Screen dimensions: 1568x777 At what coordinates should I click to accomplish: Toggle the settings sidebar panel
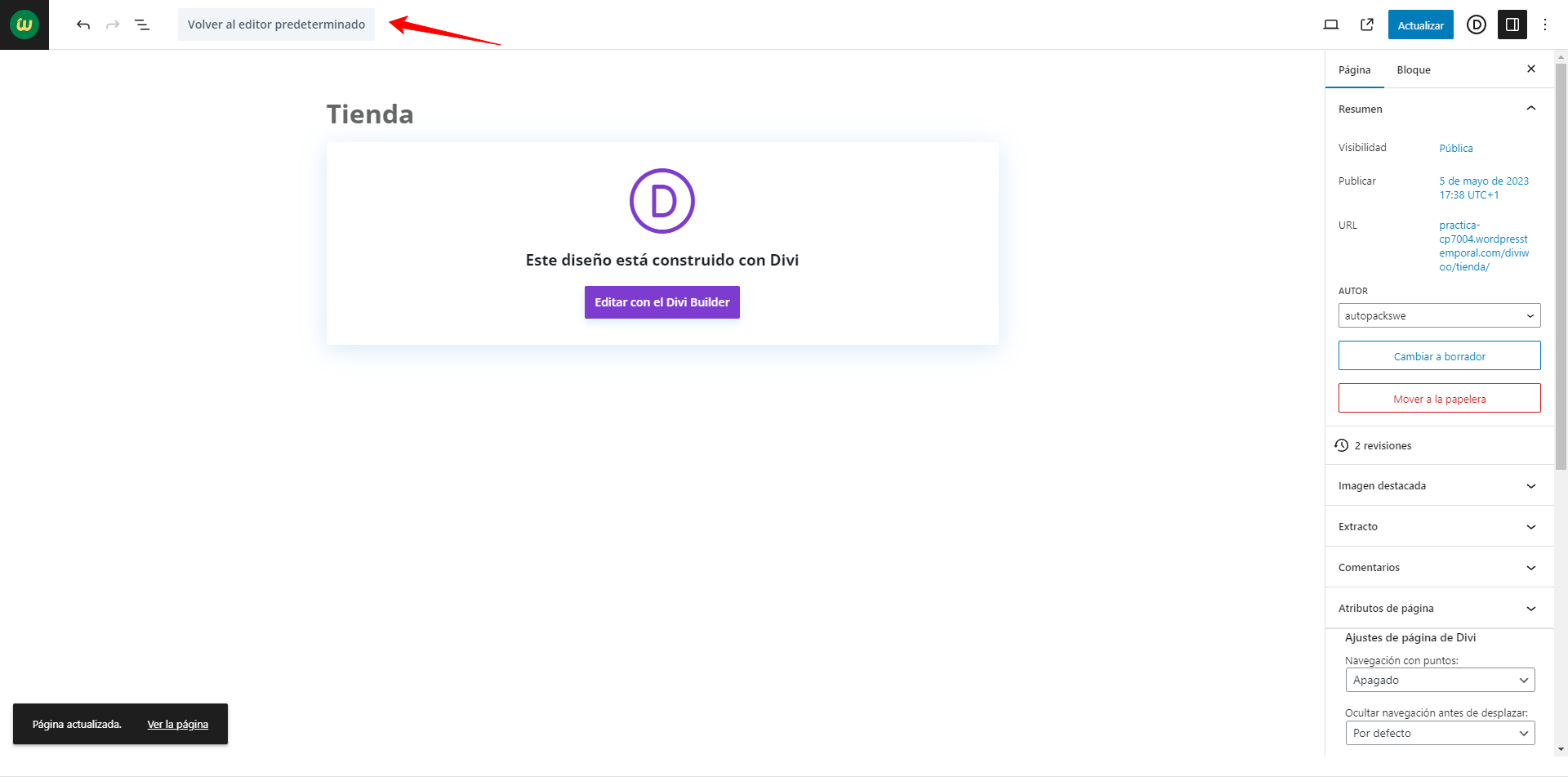[1512, 25]
